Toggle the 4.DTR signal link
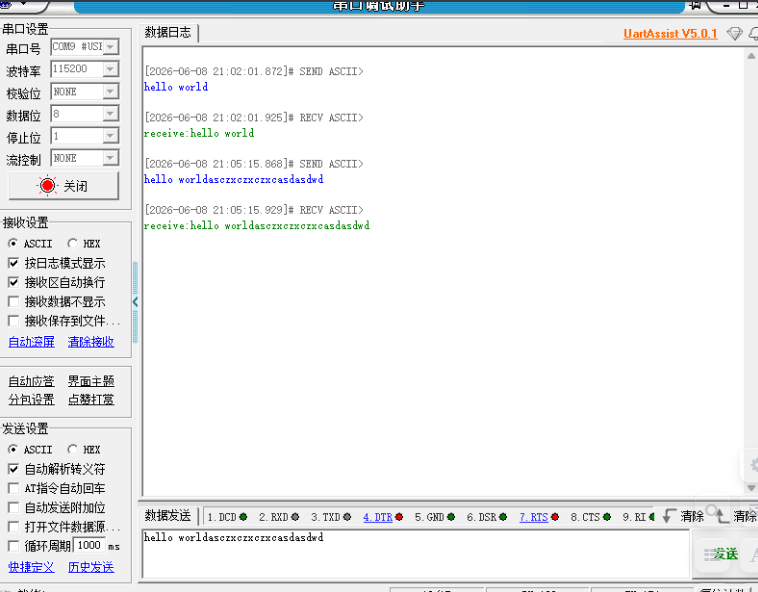Viewport: 758px width, 592px height. tap(378, 517)
